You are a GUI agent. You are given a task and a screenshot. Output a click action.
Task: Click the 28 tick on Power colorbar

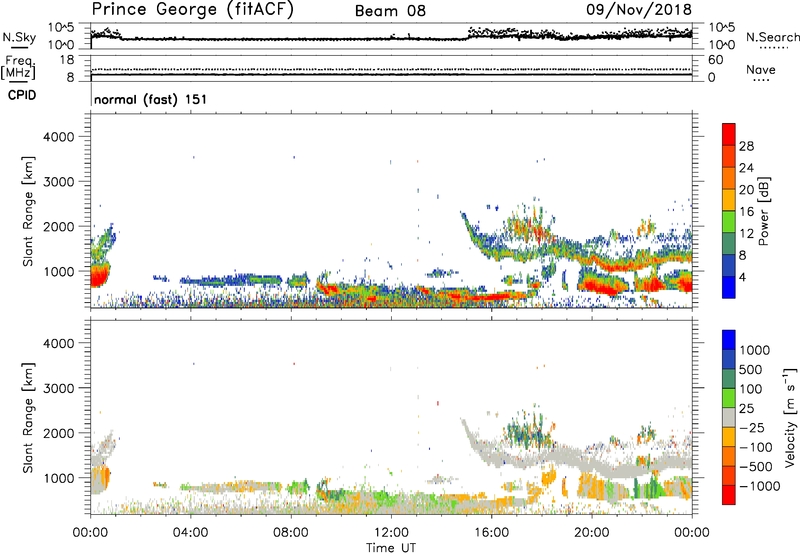[746, 146]
